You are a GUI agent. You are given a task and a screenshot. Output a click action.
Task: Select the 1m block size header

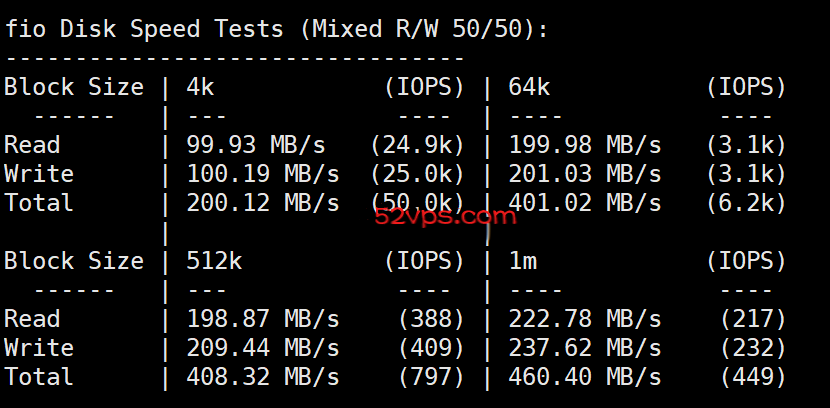click(522, 261)
